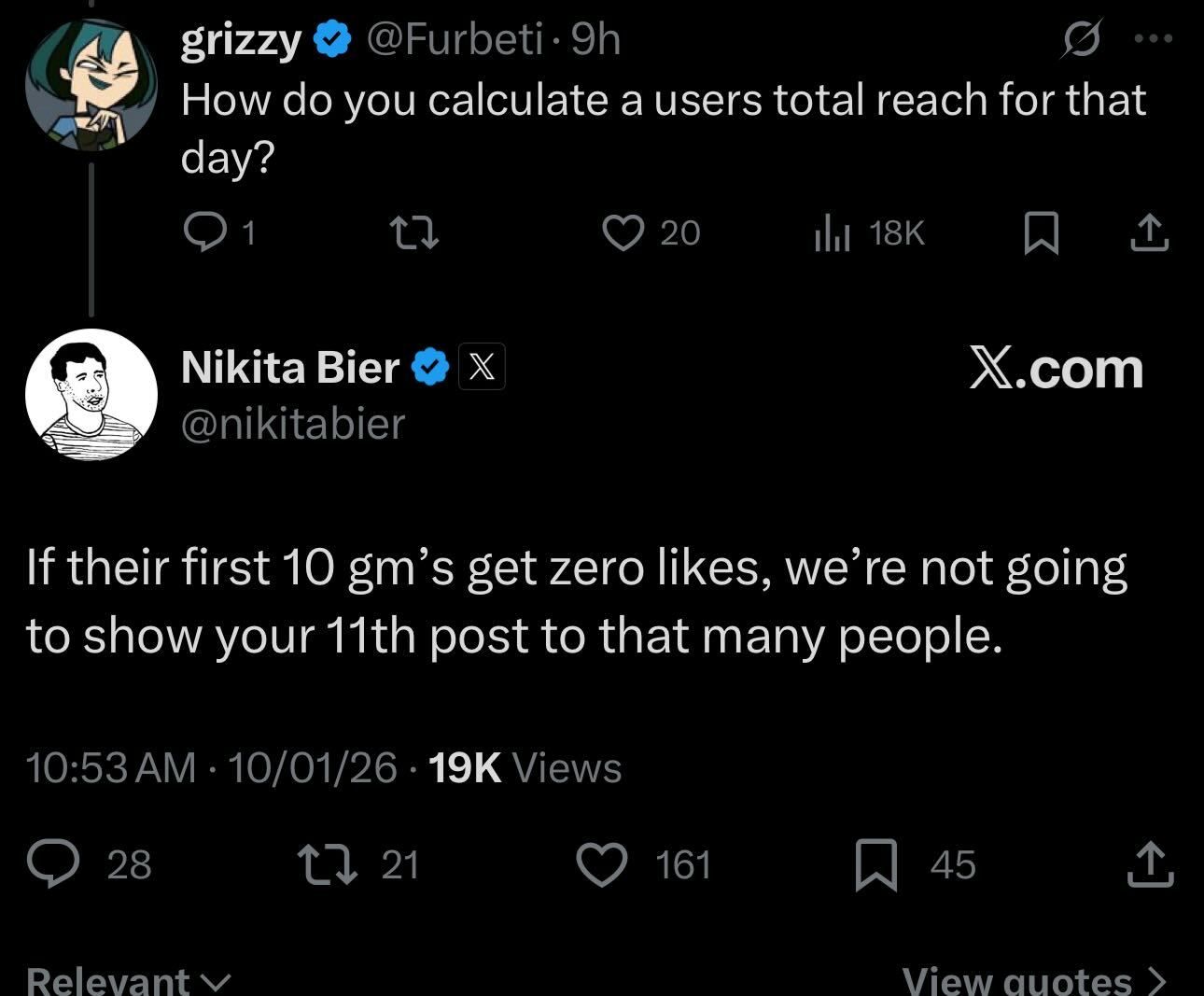
Task: Open grizzy's profile avatar
Action: point(91,84)
